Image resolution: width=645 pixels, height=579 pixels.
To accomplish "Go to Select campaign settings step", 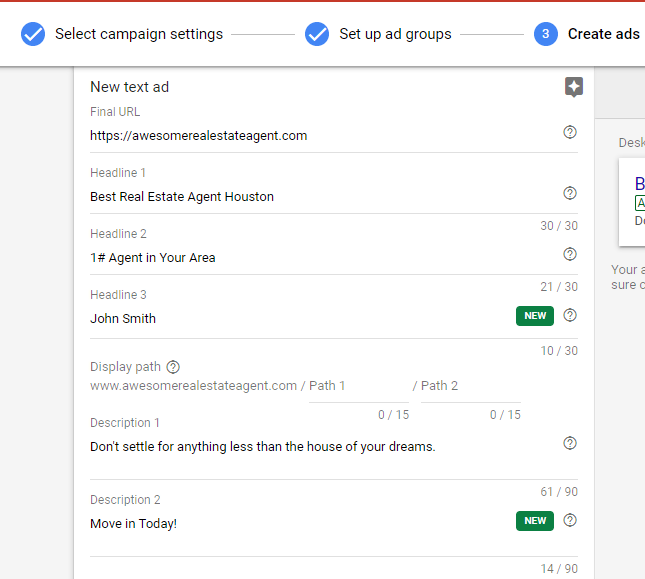I will pos(139,34).
